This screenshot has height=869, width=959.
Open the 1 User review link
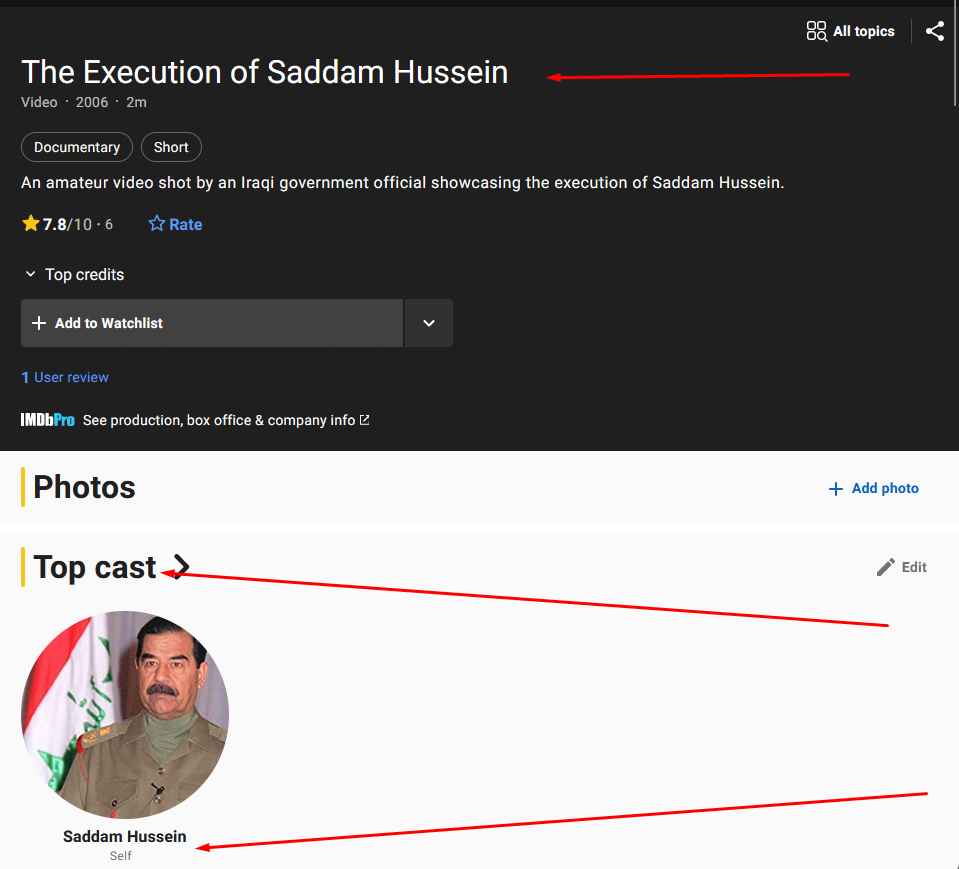coord(65,377)
